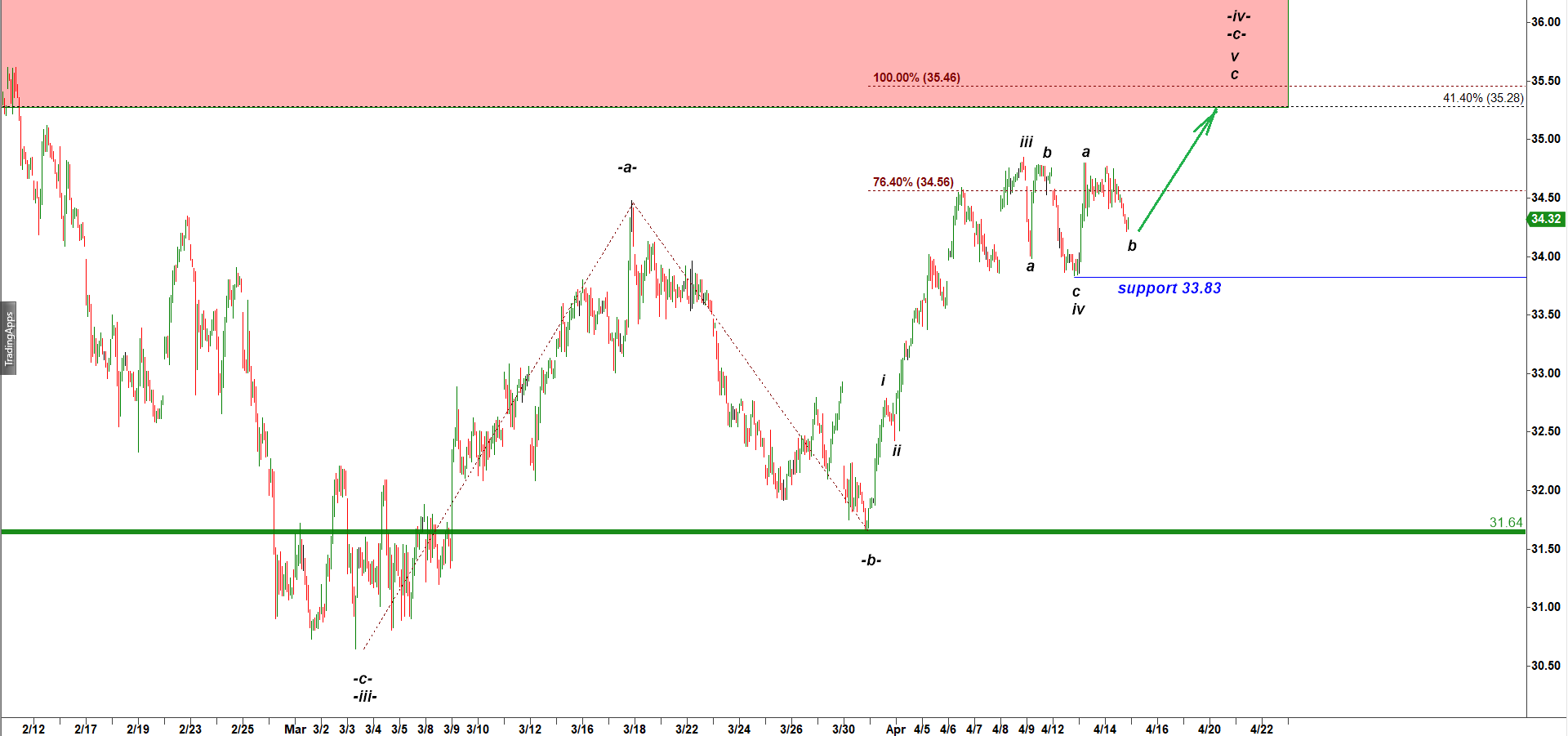Image resolution: width=1568 pixels, height=736 pixels.
Task: Select the '-iv-' label in the red zone
Action: point(1238,16)
